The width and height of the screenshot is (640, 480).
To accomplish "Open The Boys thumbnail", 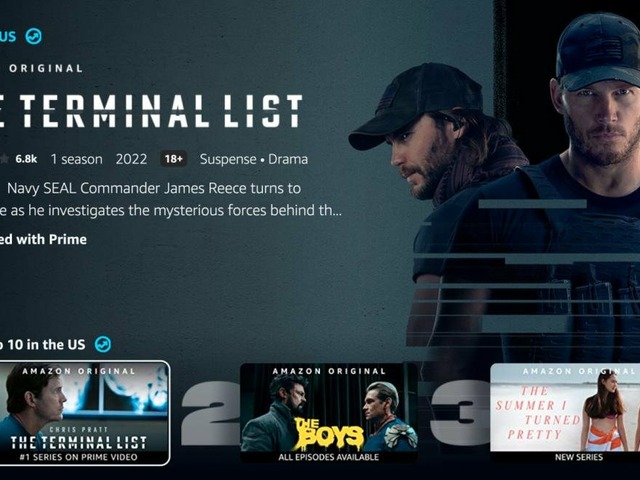I will (329, 413).
